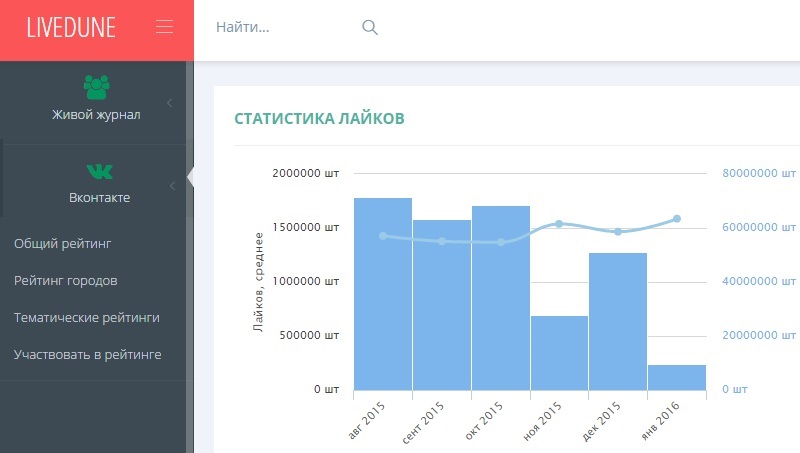This screenshot has height=453, width=800.
Task: Click the 1000000 шт left axis label
Action: coord(306,282)
